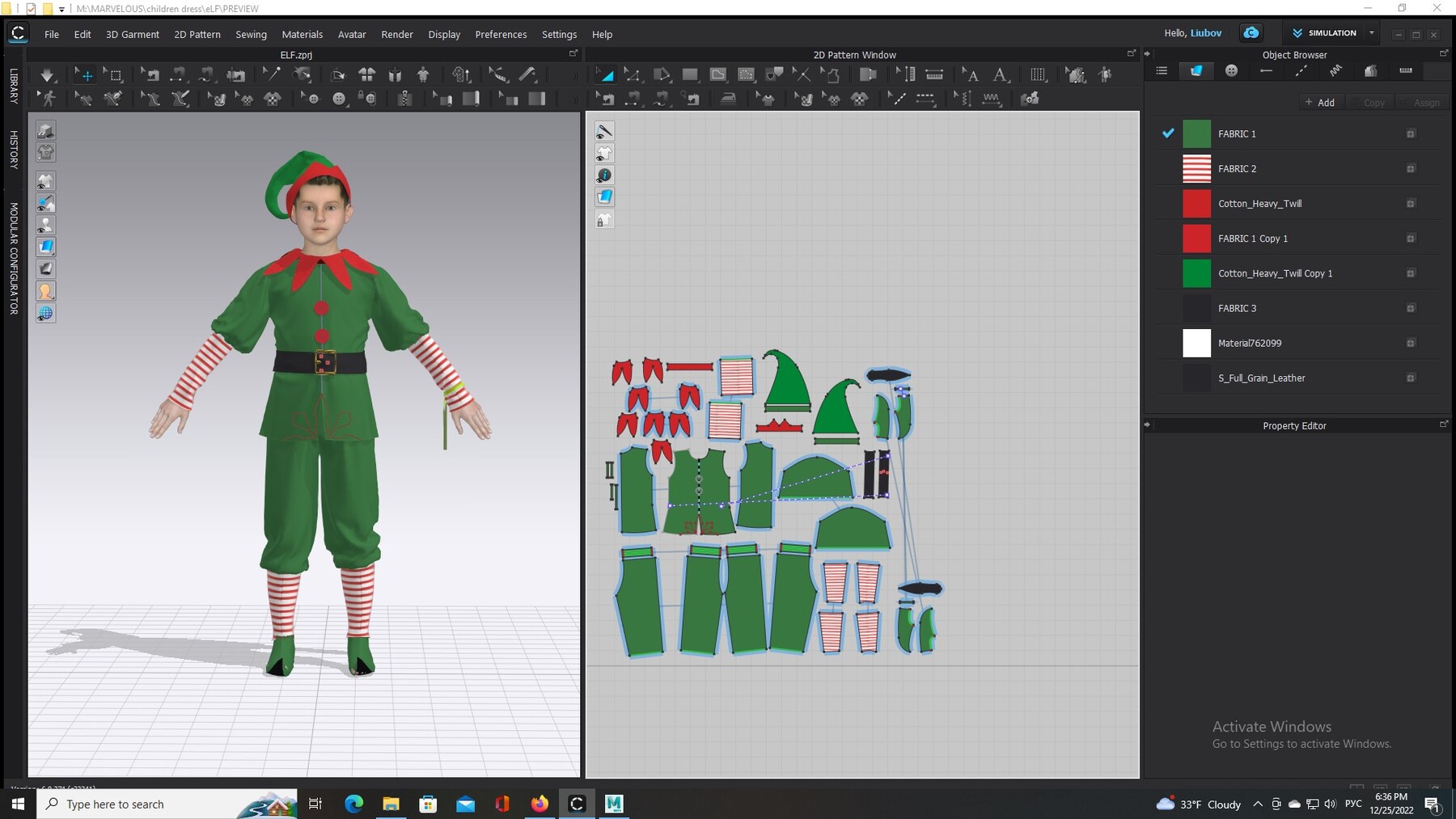This screenshot has height=819, width=1456.
Task: Click the Copy button in Object Browser
Action: pyautogui.click(x=1373, y=102)
